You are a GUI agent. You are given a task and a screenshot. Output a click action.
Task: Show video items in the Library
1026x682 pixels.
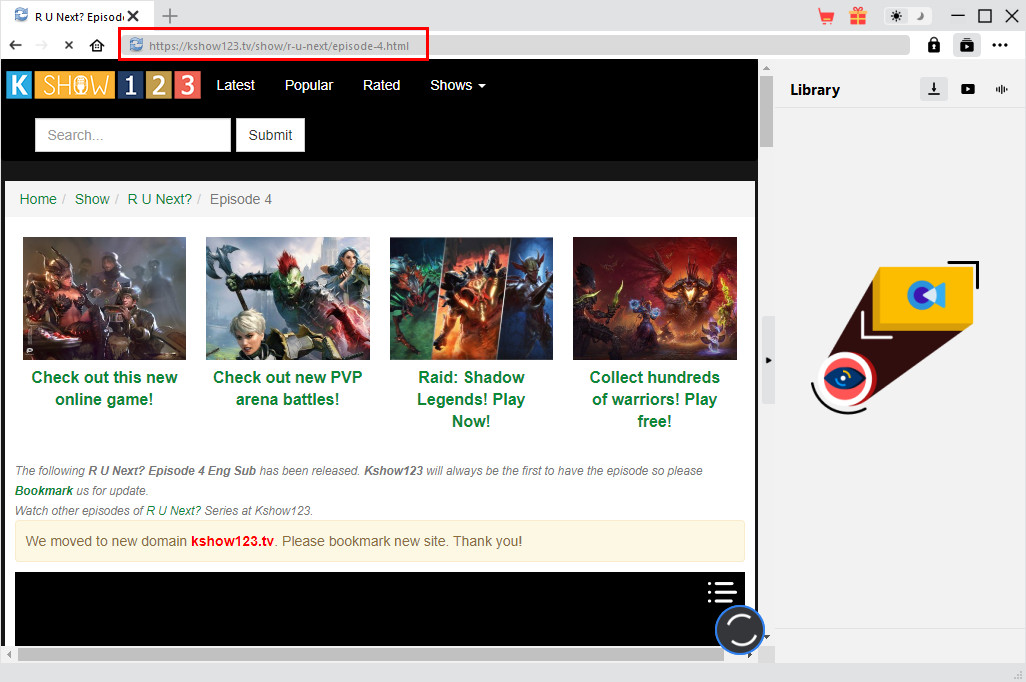(967, 89)
